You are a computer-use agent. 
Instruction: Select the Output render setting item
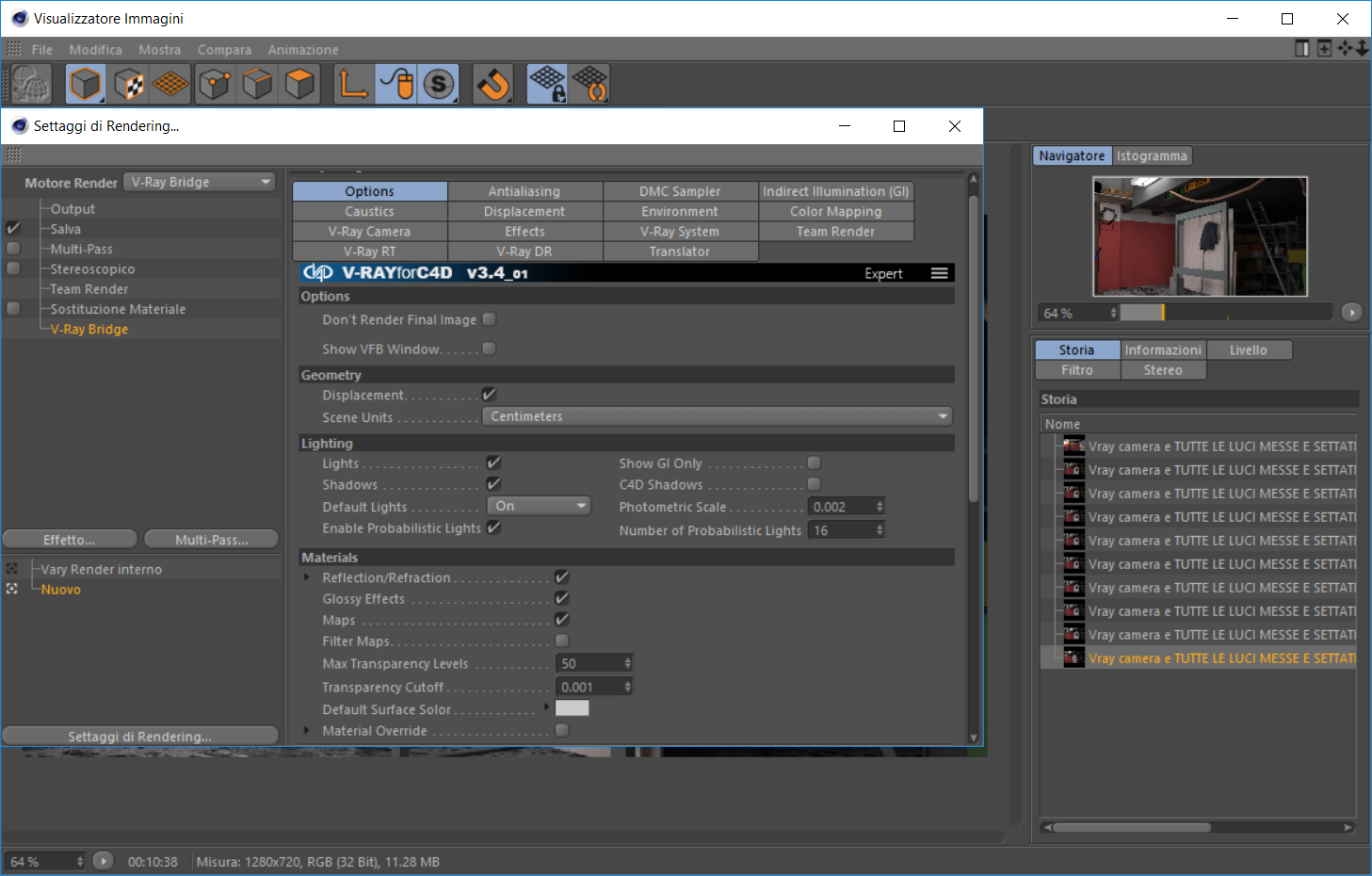pos(73,209)
